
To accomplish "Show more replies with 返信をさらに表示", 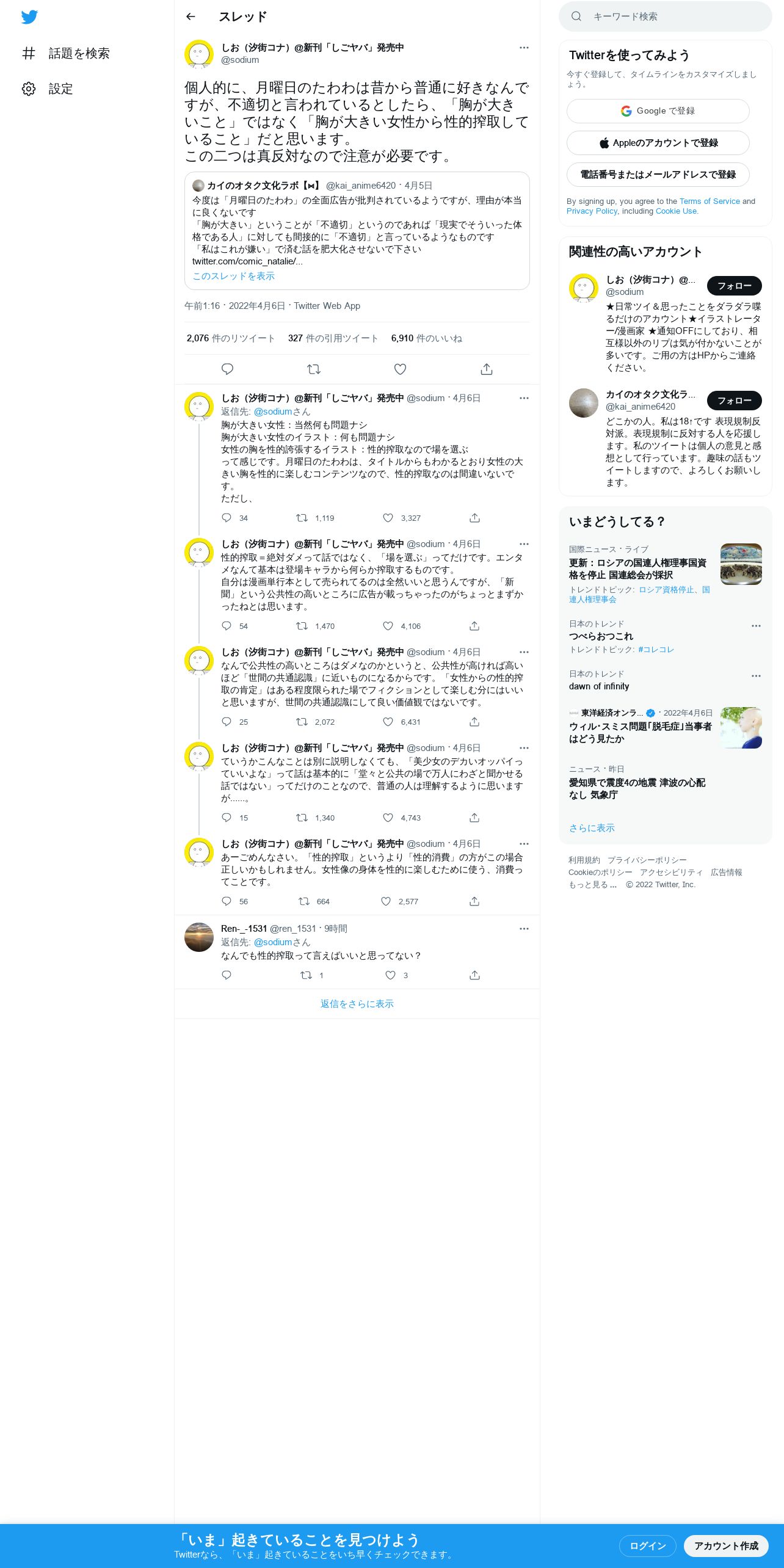I will tap(357, 1004).
